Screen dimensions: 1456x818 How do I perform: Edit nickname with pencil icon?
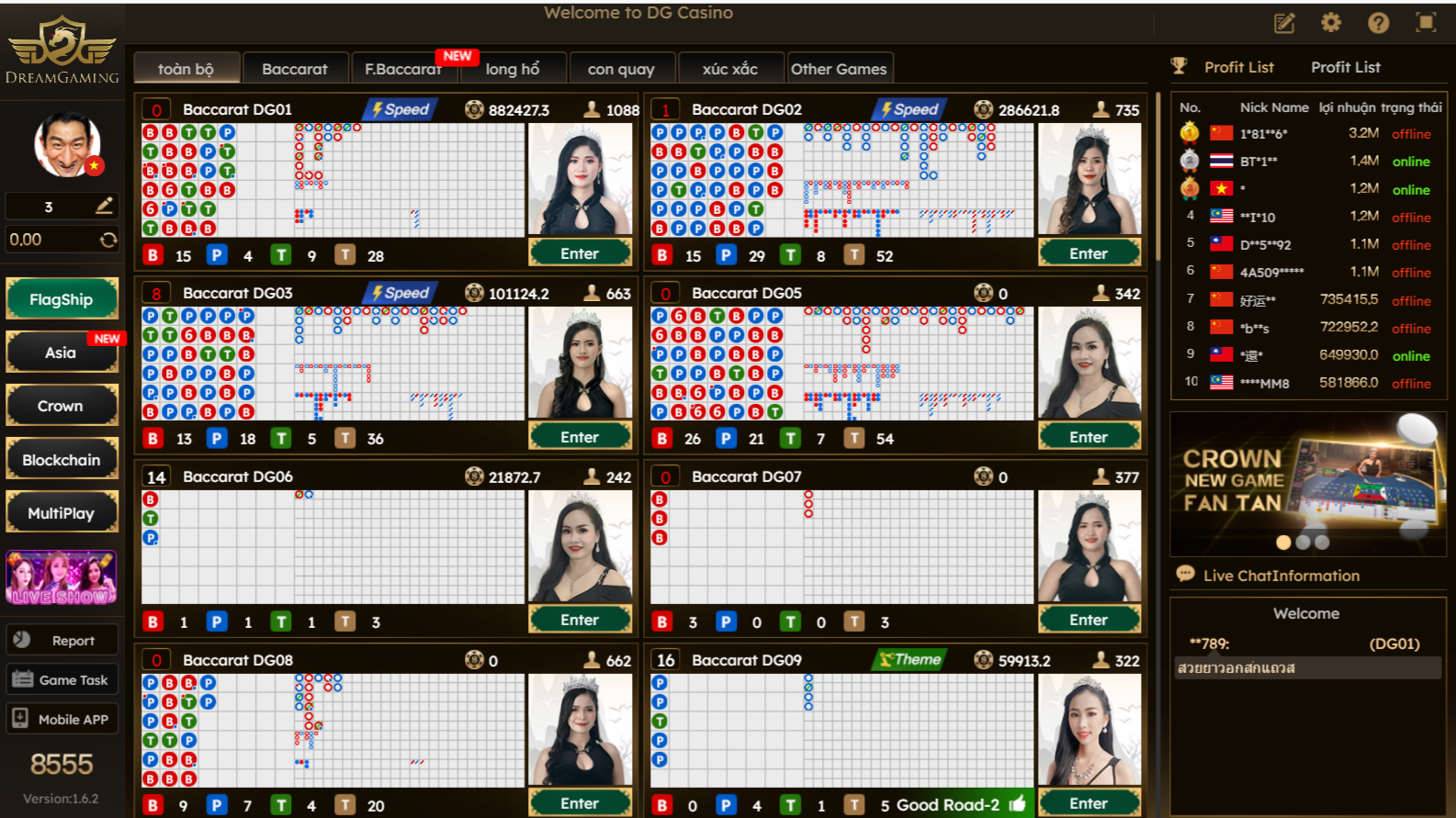(x=104, y=206)
